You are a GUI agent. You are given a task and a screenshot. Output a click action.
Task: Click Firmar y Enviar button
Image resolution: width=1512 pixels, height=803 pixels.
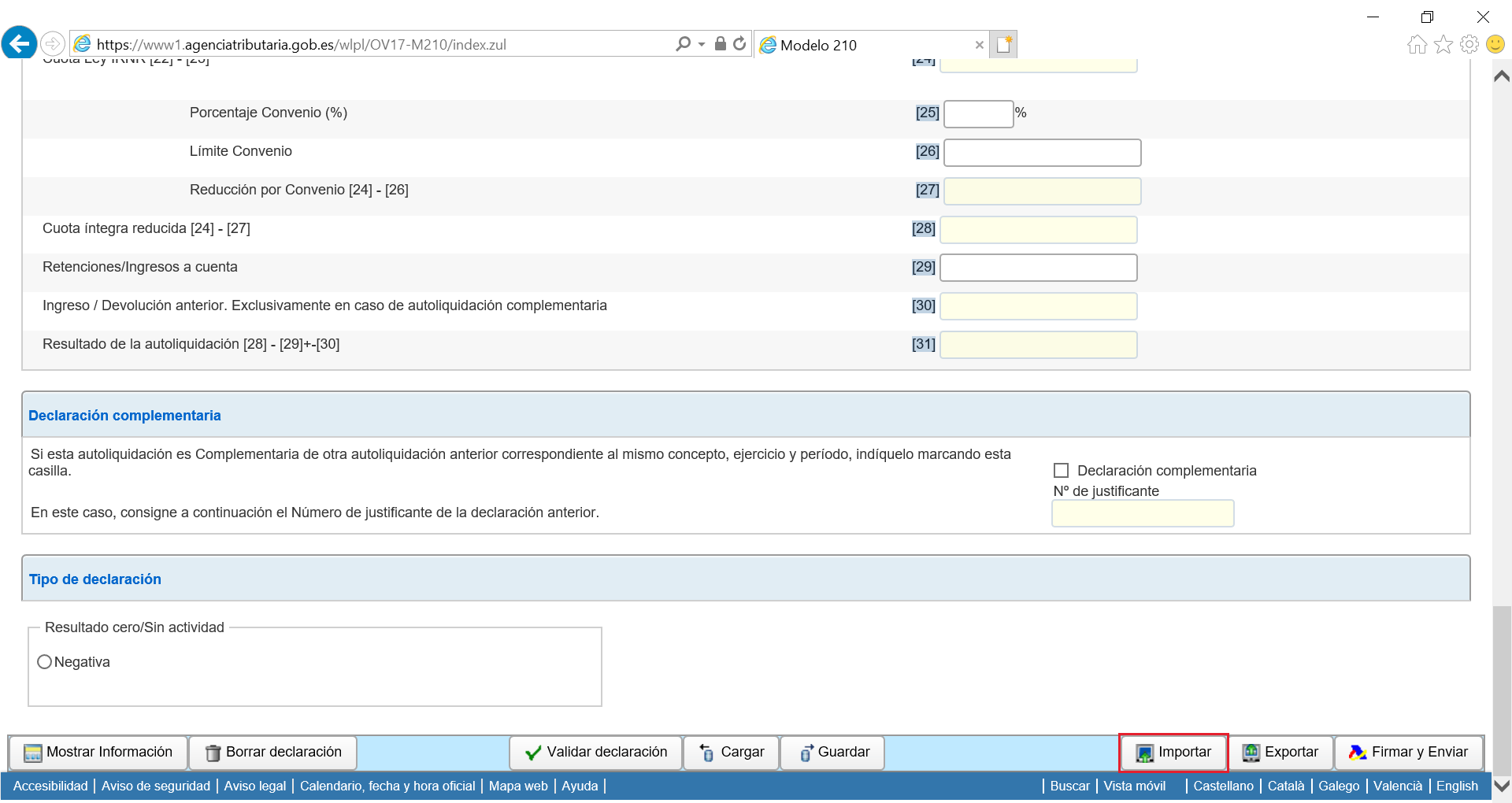1408,753
